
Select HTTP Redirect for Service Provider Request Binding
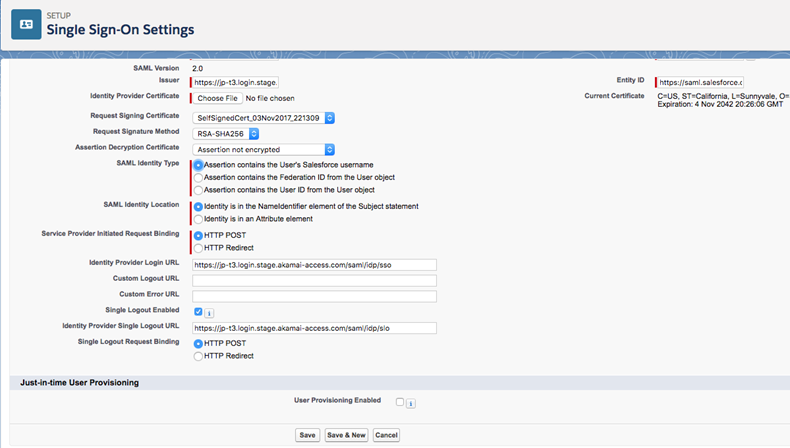[x=198, y=248]
